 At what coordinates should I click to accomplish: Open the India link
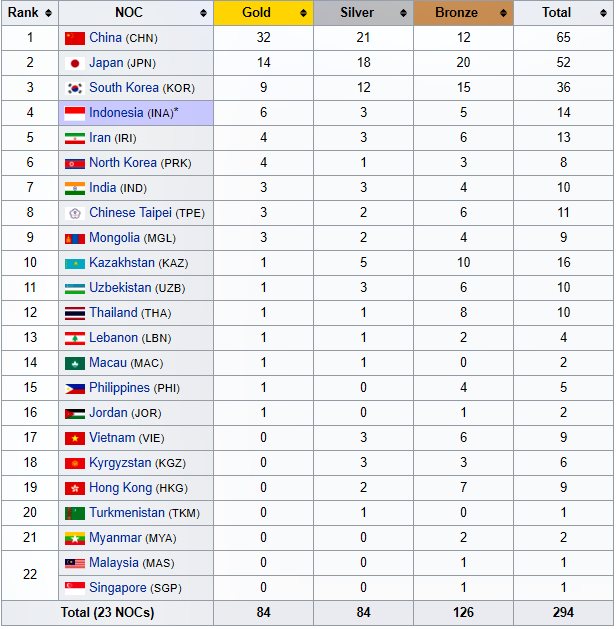point(103,188)
